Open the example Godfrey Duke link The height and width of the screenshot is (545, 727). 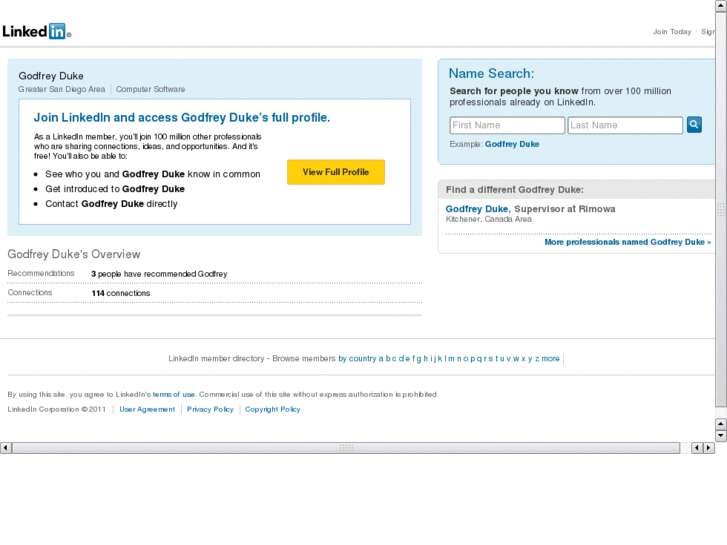coord(512,144)
